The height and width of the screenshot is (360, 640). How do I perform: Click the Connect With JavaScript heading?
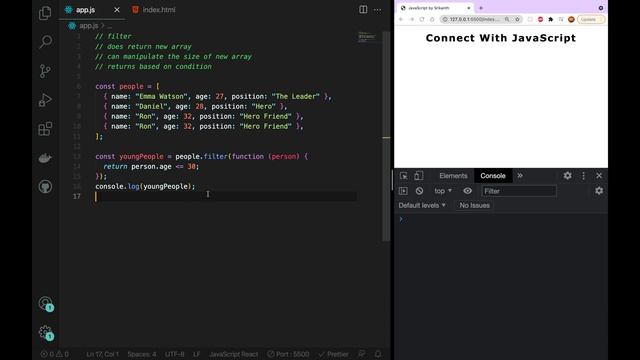pyautogui.click(x=500, y=38)
